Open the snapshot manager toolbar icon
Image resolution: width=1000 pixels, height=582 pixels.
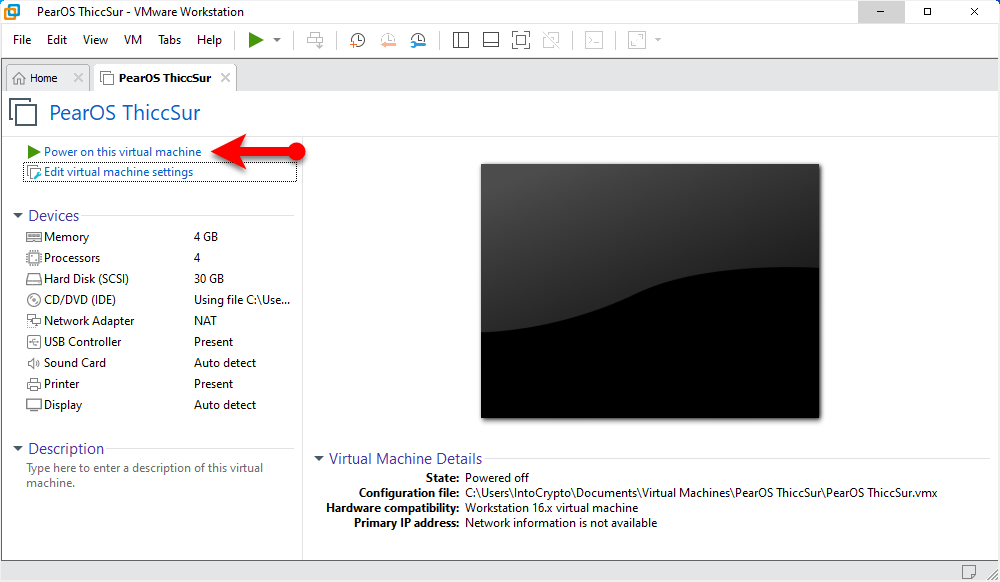(x=418, y=40)
